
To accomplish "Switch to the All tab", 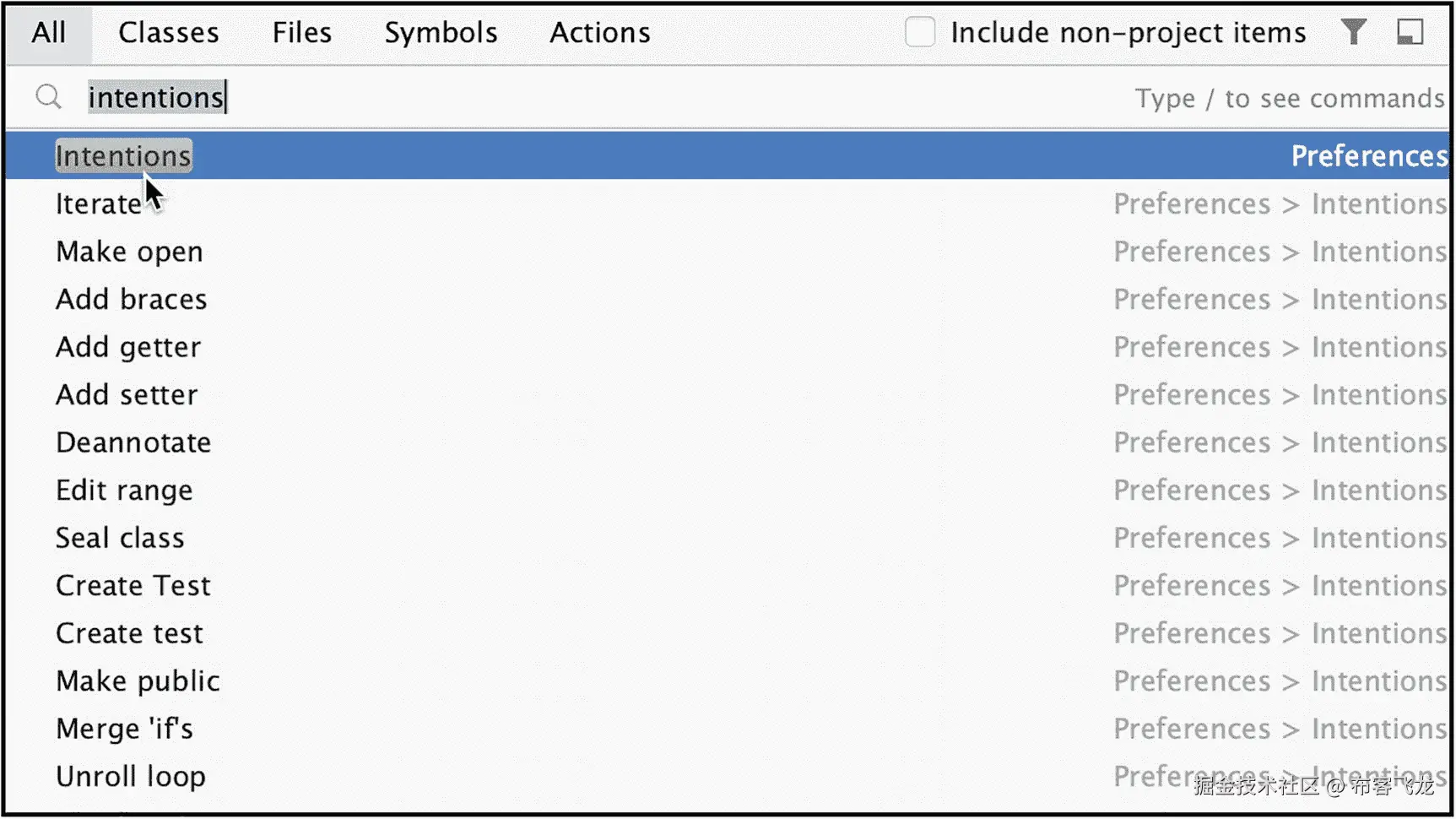I will click(x=49, y=33).
